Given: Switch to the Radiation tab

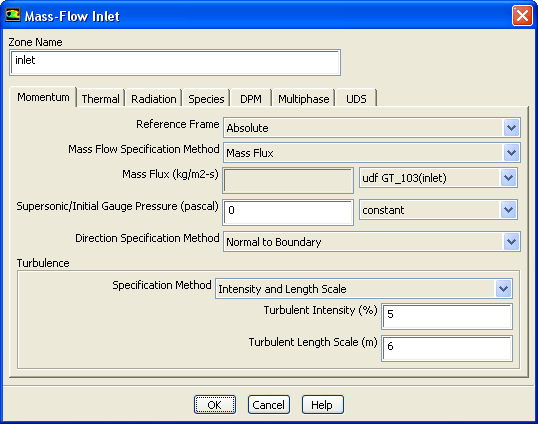Looking at the screenshot, I should (154, 99).
